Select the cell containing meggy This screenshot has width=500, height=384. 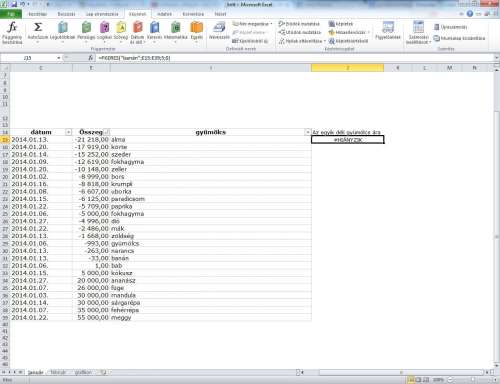[x=211, y=318]
